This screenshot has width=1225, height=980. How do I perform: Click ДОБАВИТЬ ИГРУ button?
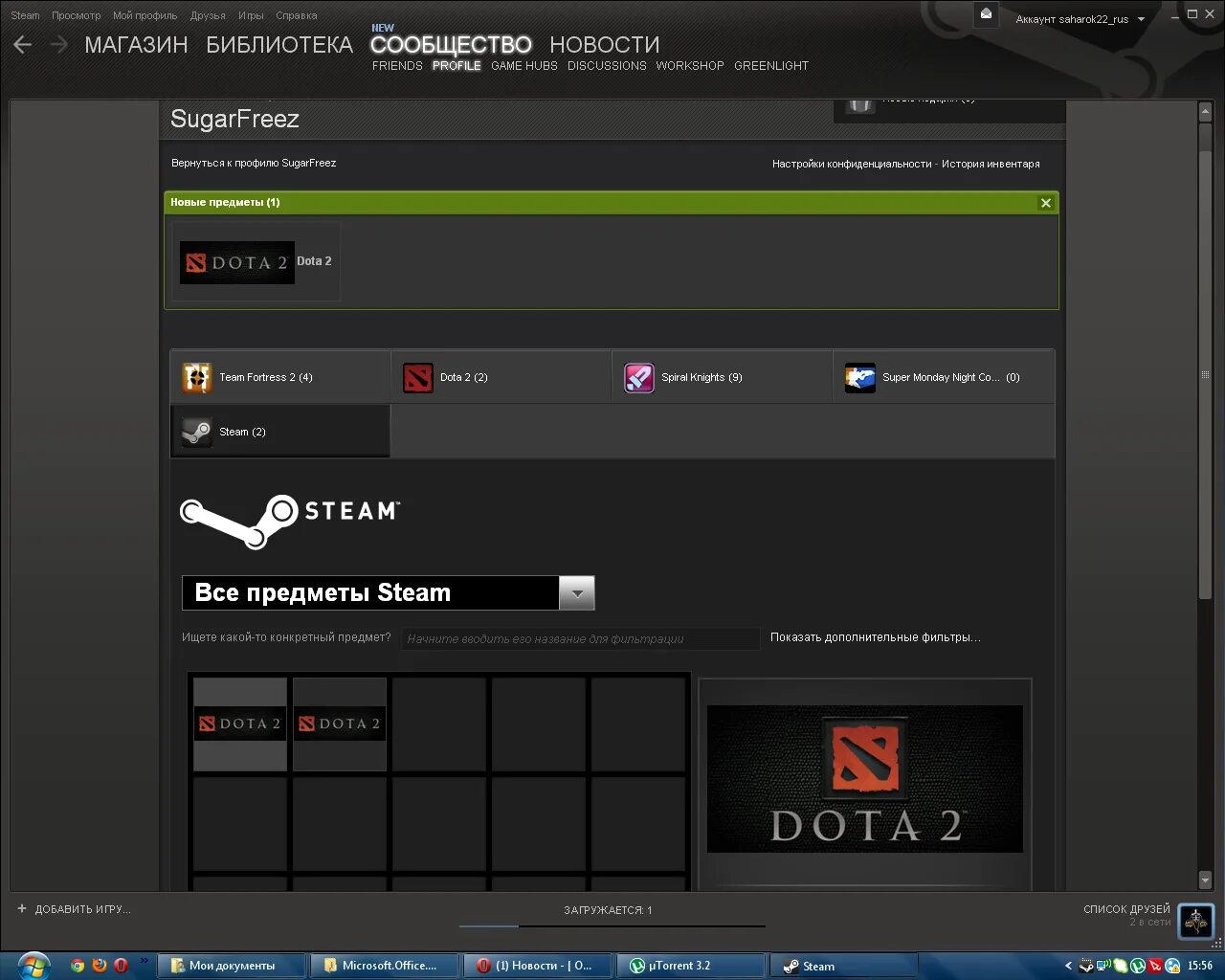74,909
